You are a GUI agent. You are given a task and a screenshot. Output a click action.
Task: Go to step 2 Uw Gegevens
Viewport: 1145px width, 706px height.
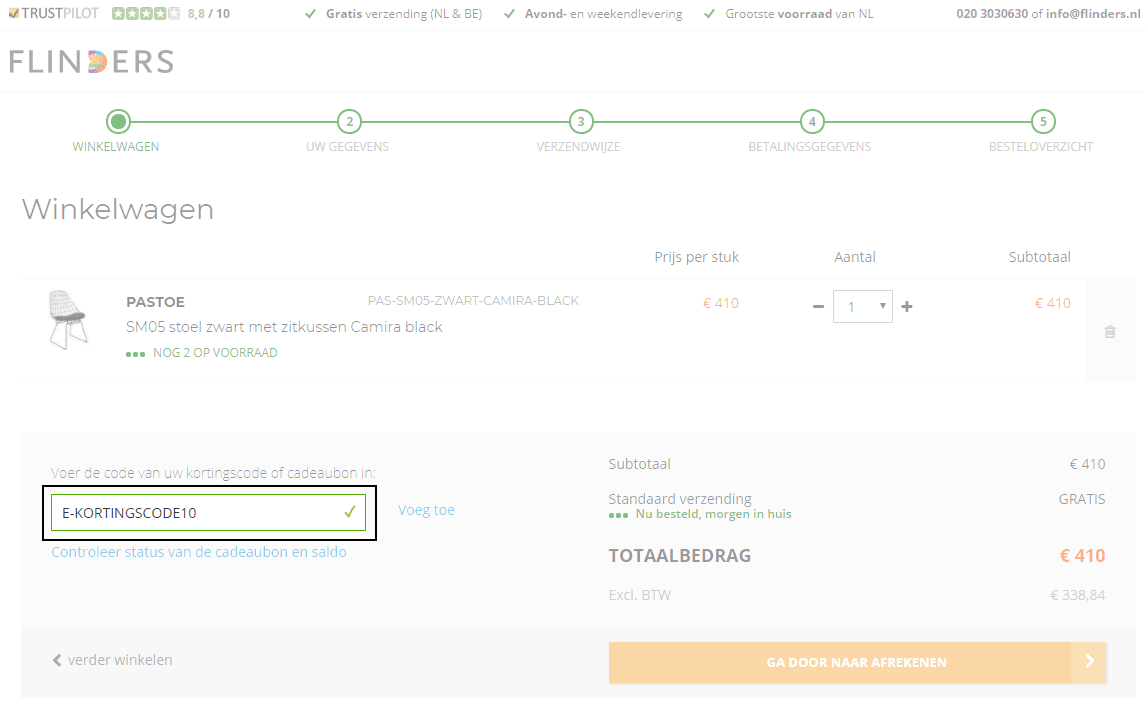[x=348, y=123]
